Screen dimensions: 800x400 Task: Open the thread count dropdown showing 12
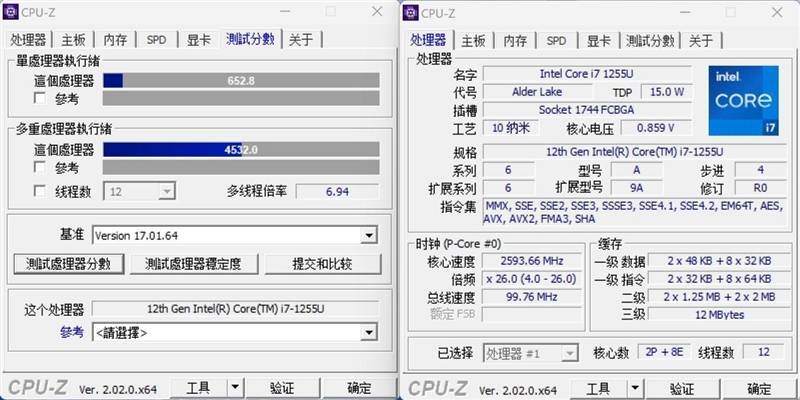(x=140, y=192)
